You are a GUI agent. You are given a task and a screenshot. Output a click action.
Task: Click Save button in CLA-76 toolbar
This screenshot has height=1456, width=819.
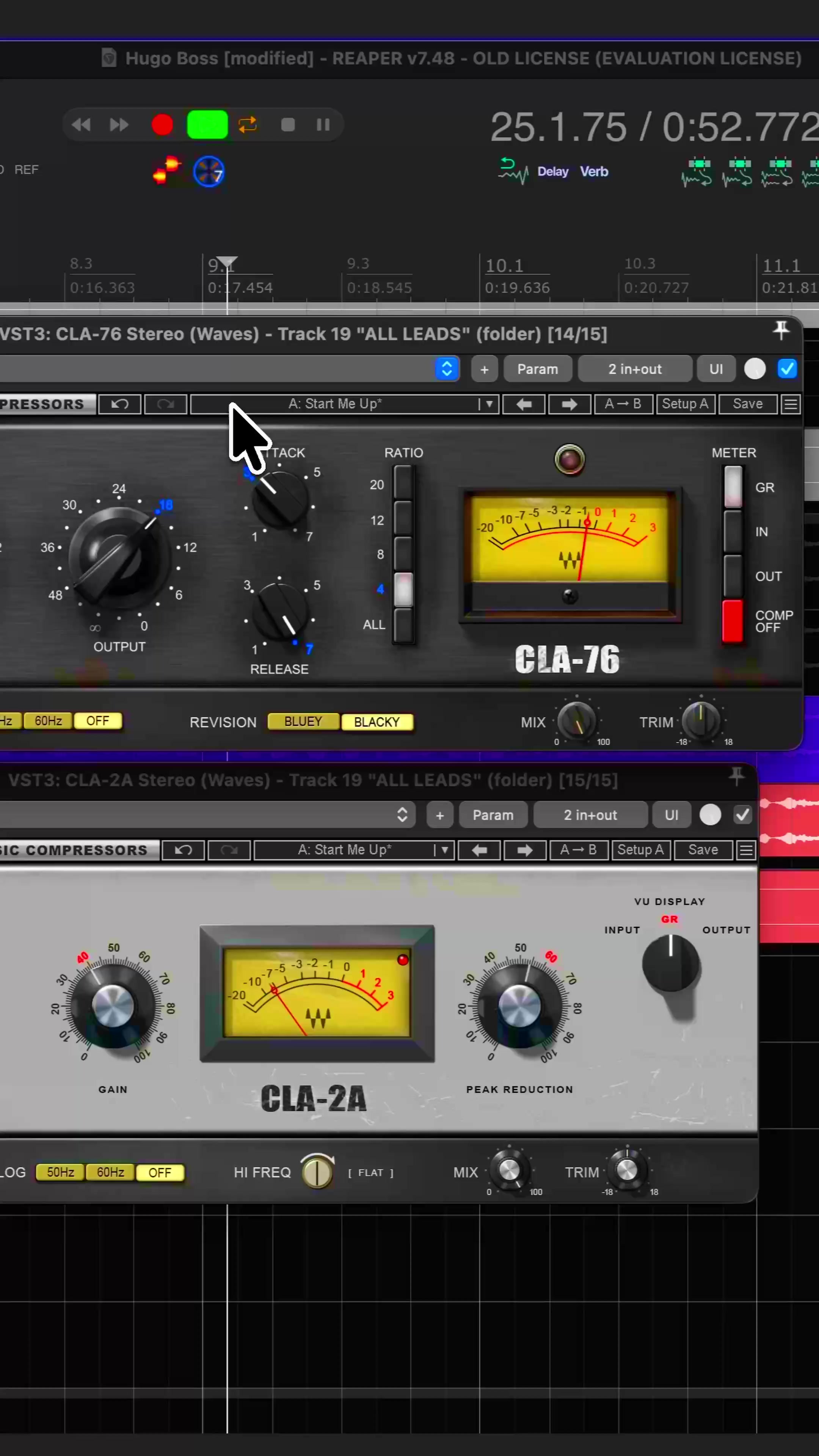click(x=748, y=404)
